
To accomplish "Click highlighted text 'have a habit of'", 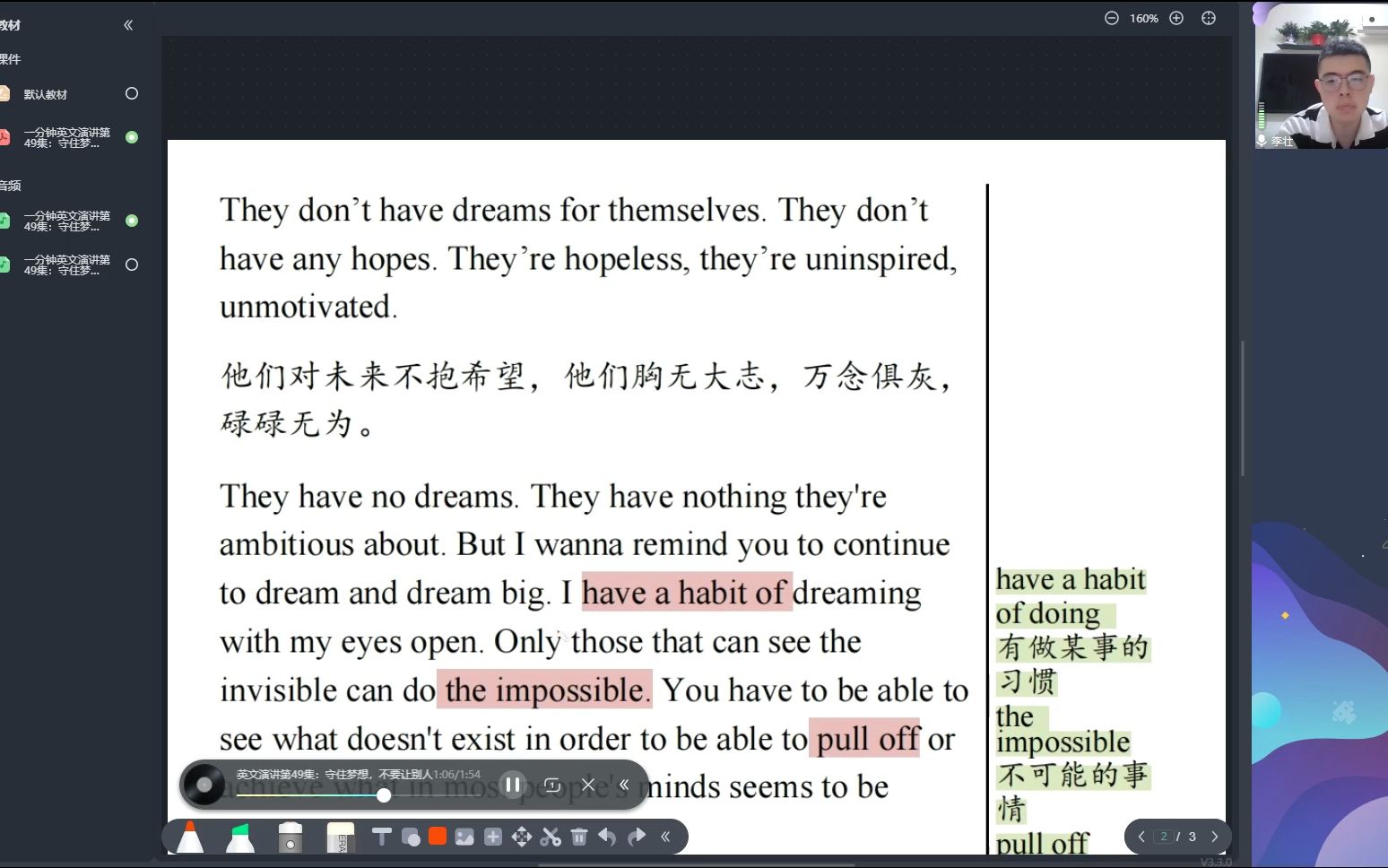I will click(687, 592).
